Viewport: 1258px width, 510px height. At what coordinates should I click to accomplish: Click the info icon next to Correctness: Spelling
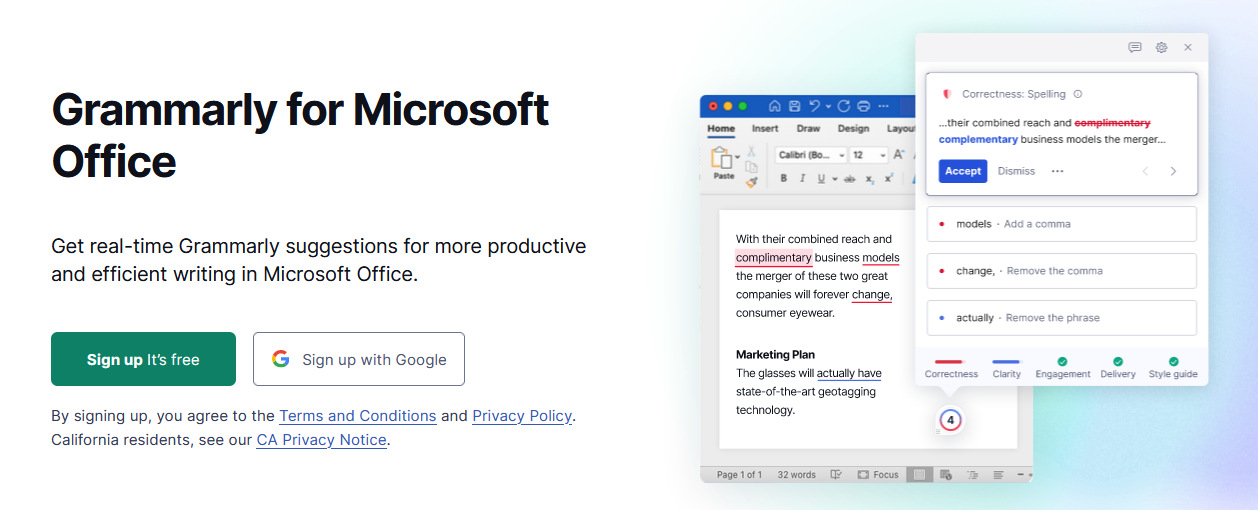coord(1078,94)
